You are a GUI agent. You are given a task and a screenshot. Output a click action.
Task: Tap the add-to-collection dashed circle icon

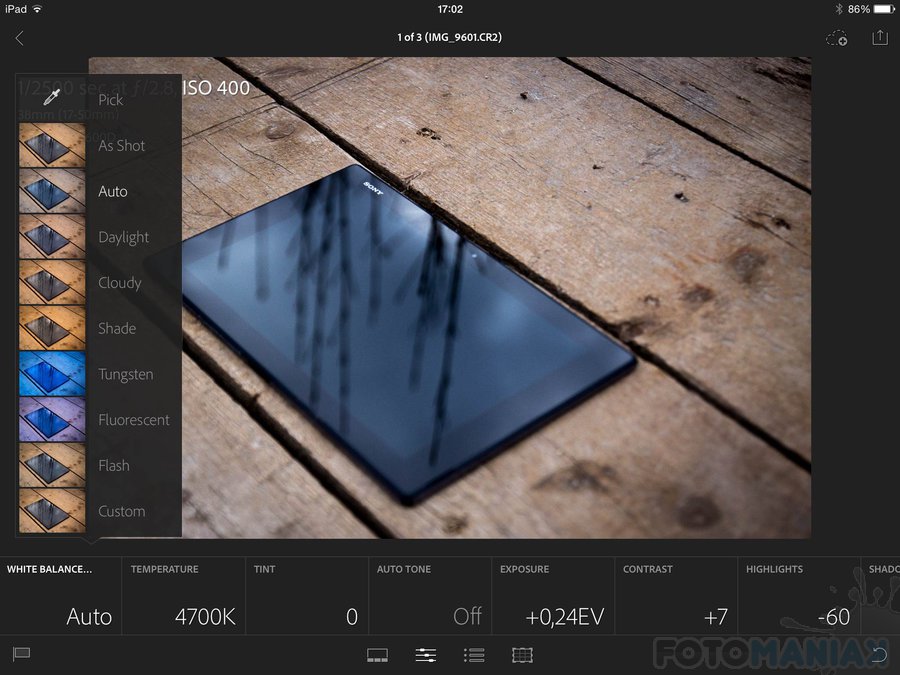pos(837,38)
